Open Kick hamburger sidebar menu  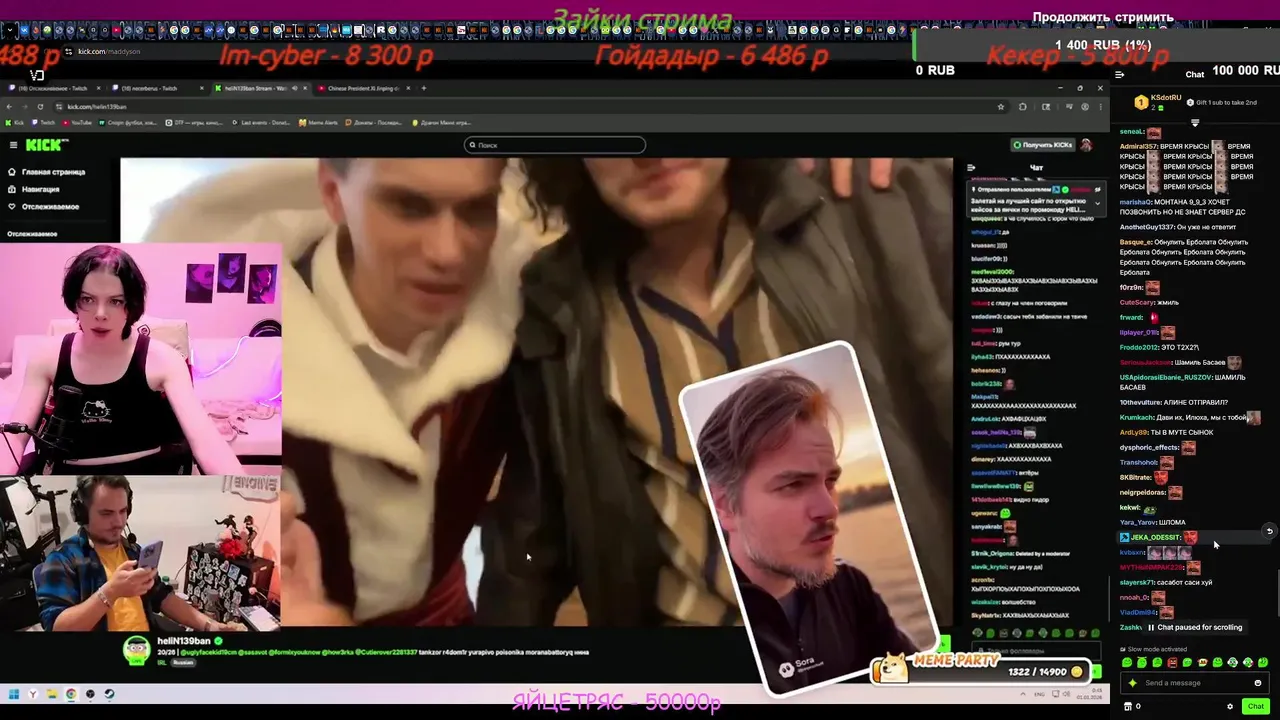tap(13, 145)
